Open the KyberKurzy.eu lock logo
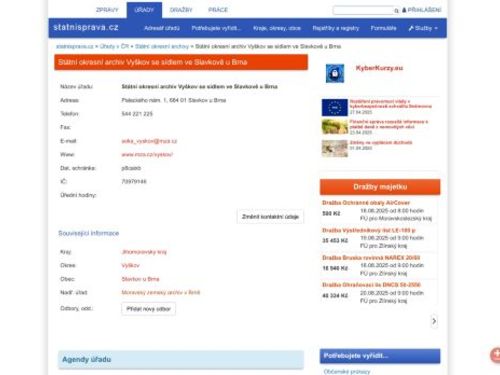 point(335,73)
